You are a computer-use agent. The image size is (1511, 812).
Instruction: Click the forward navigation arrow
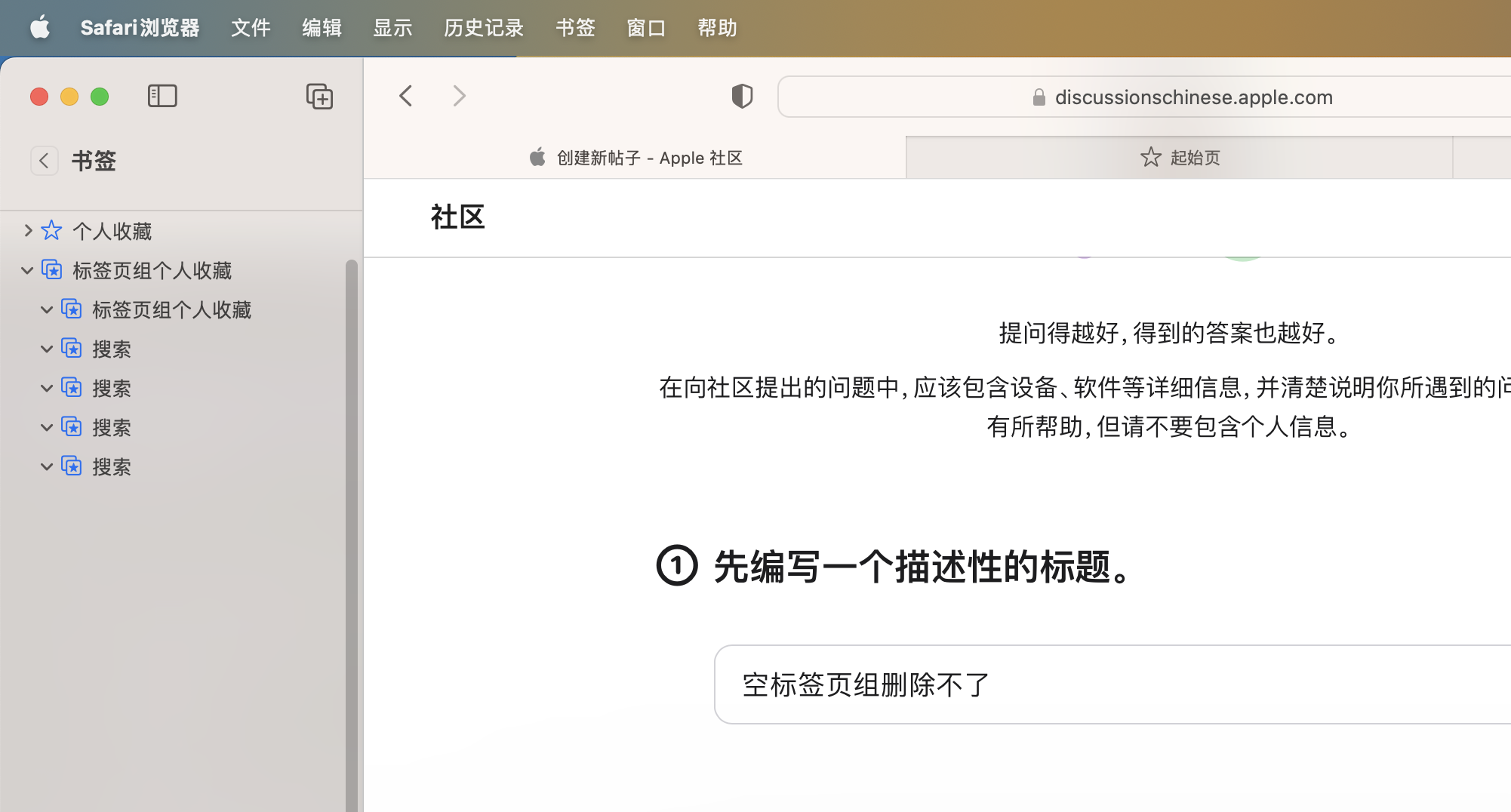(459, 96)
